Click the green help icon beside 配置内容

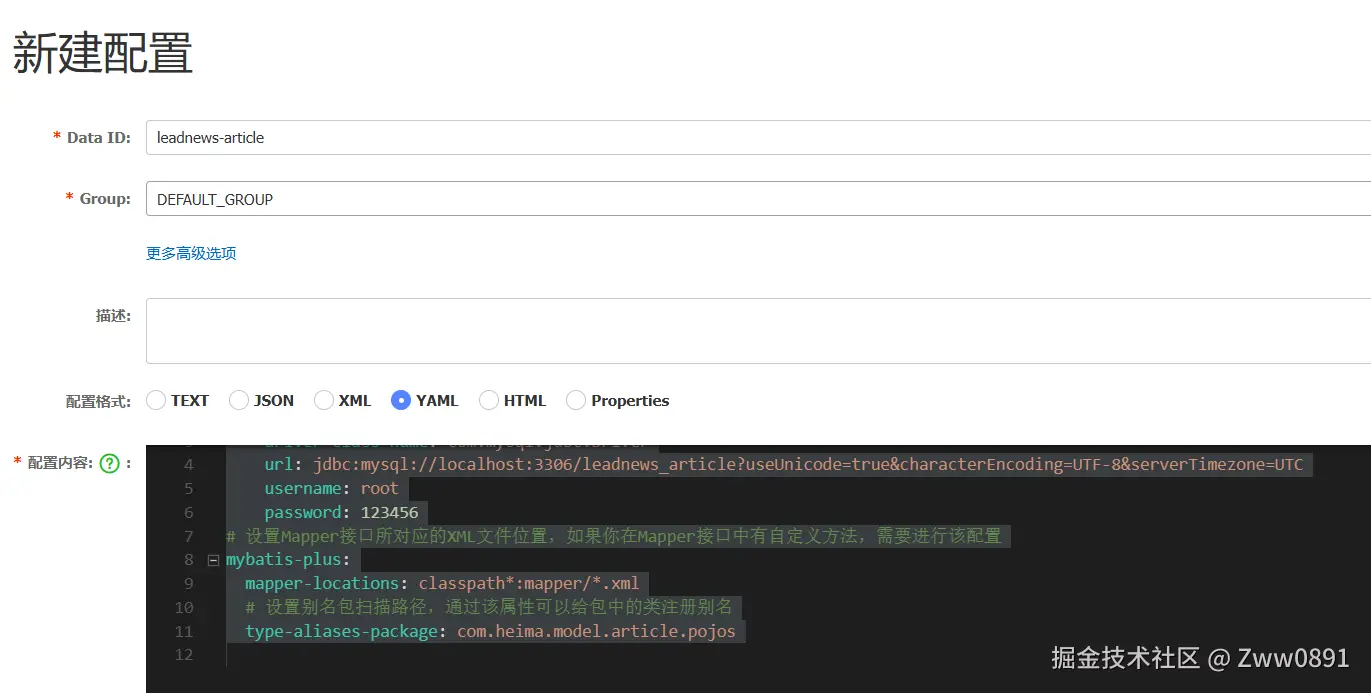(109, 463)
